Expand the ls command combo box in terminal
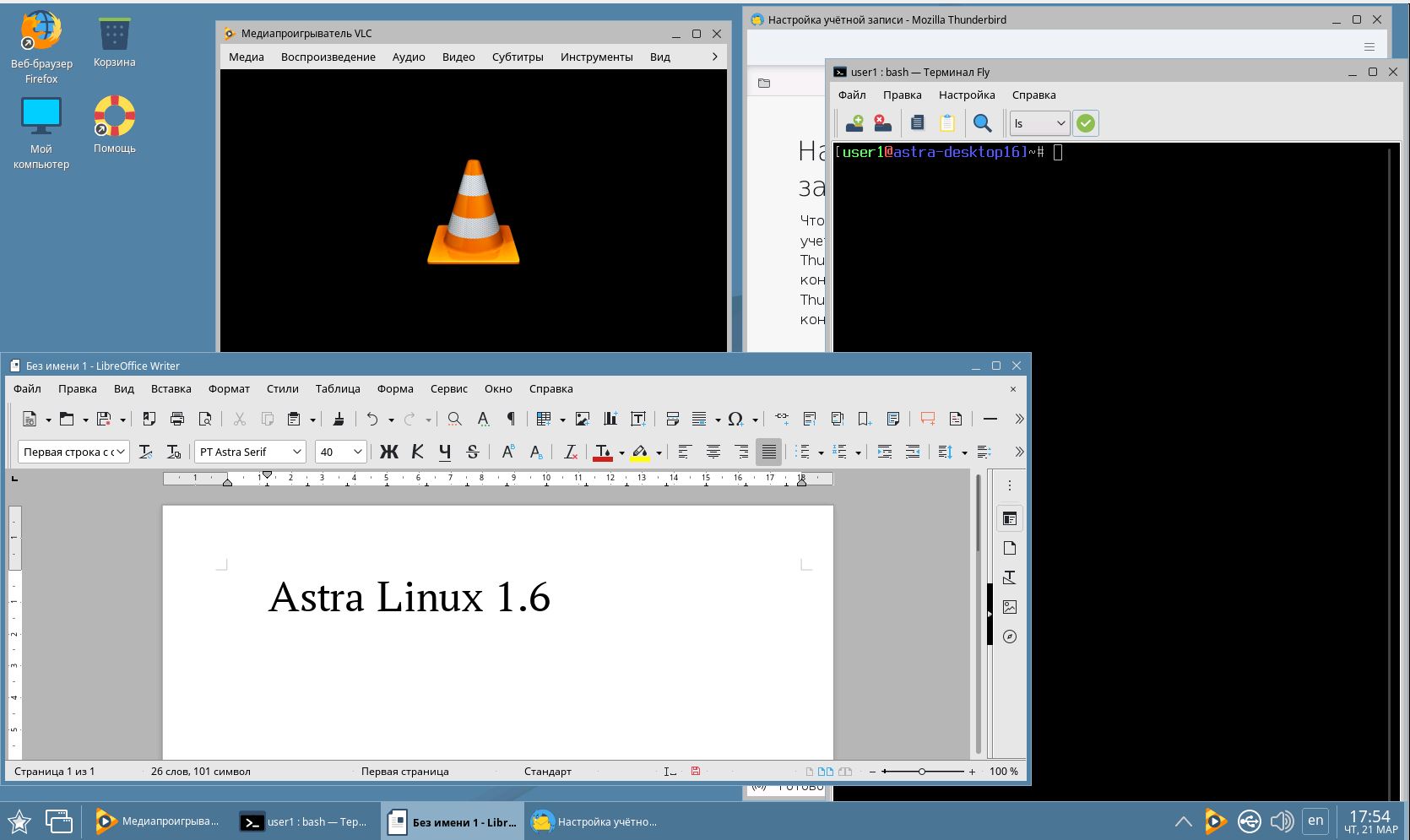Viewport: 1410px width, 840px height. click(1062, 123)
